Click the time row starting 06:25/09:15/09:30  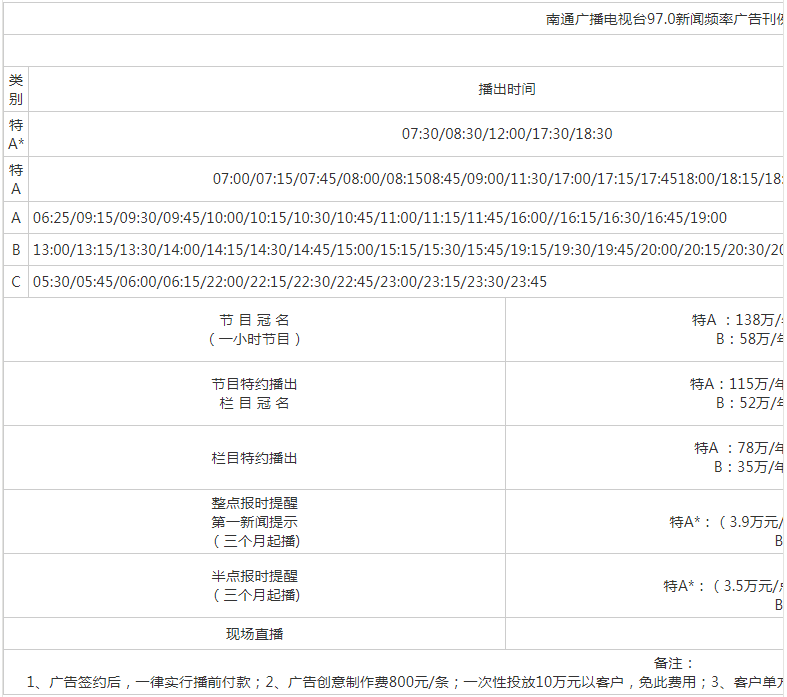click(380, 218)
